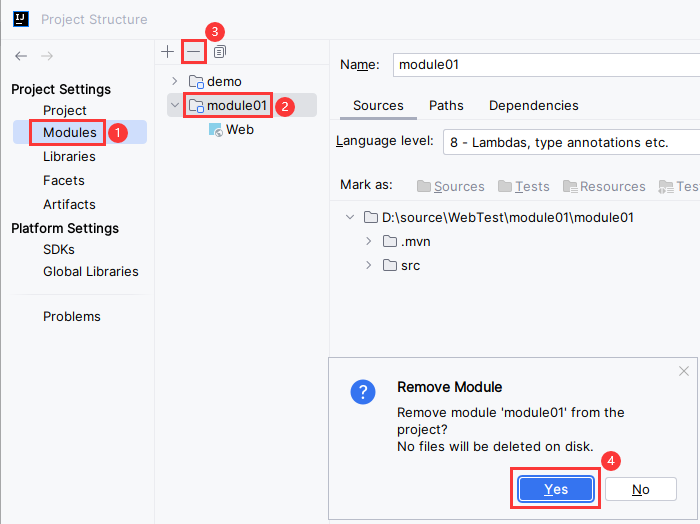700x524 pixels.
Task: Select the Web facet icon under module01
Action: 216,130
